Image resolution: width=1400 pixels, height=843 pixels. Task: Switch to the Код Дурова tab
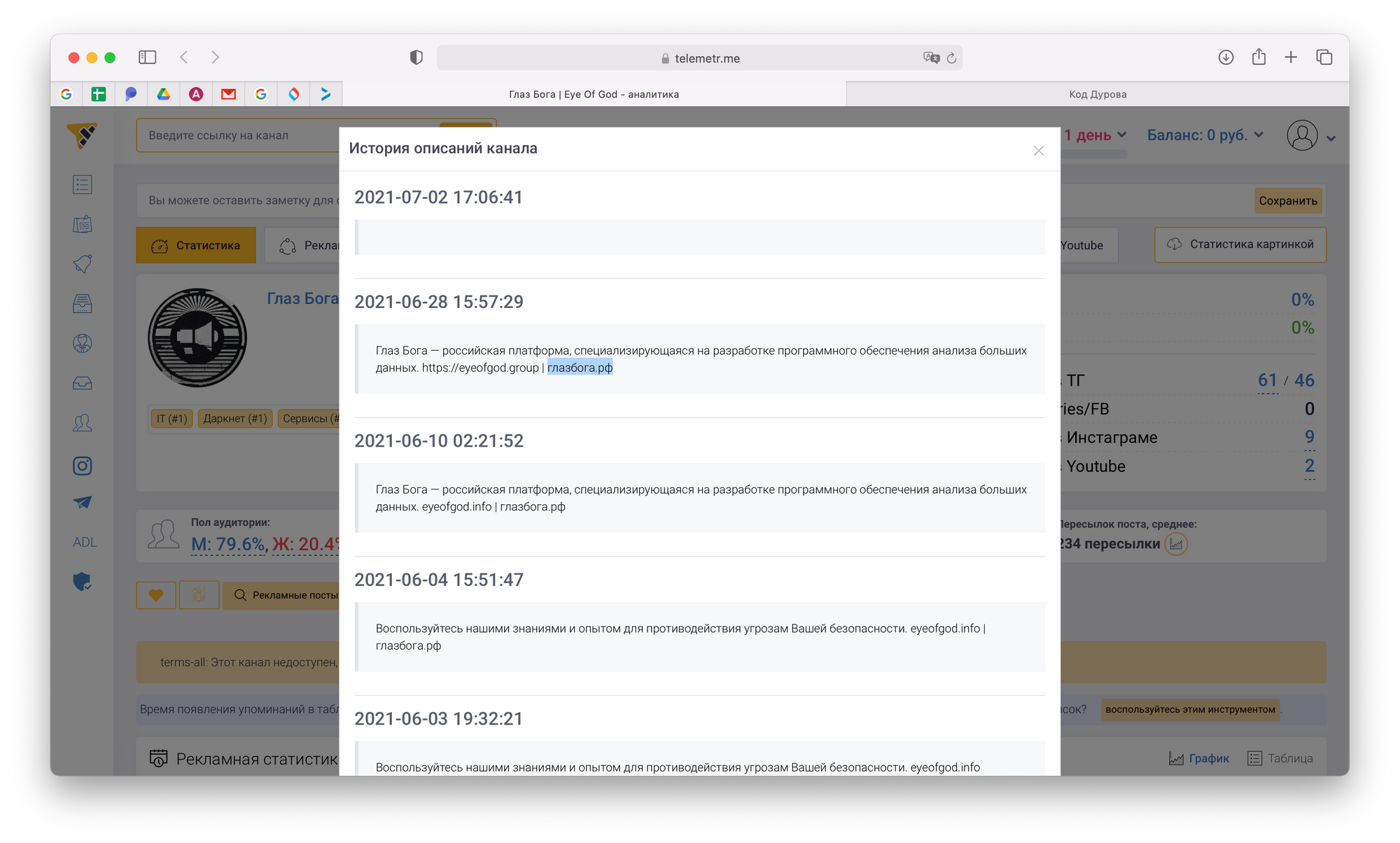point(1098,95)
